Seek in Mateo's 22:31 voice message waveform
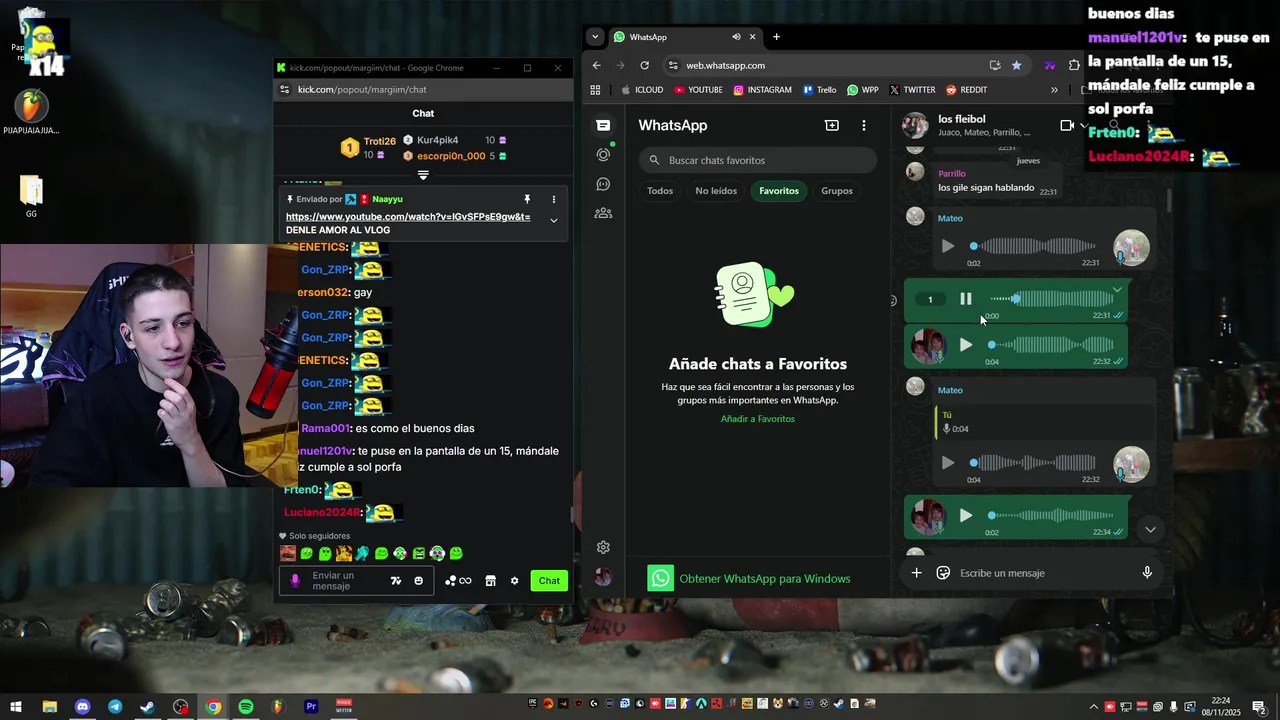The height and width of the screenshot is (720, 1280). (1034, 246)
